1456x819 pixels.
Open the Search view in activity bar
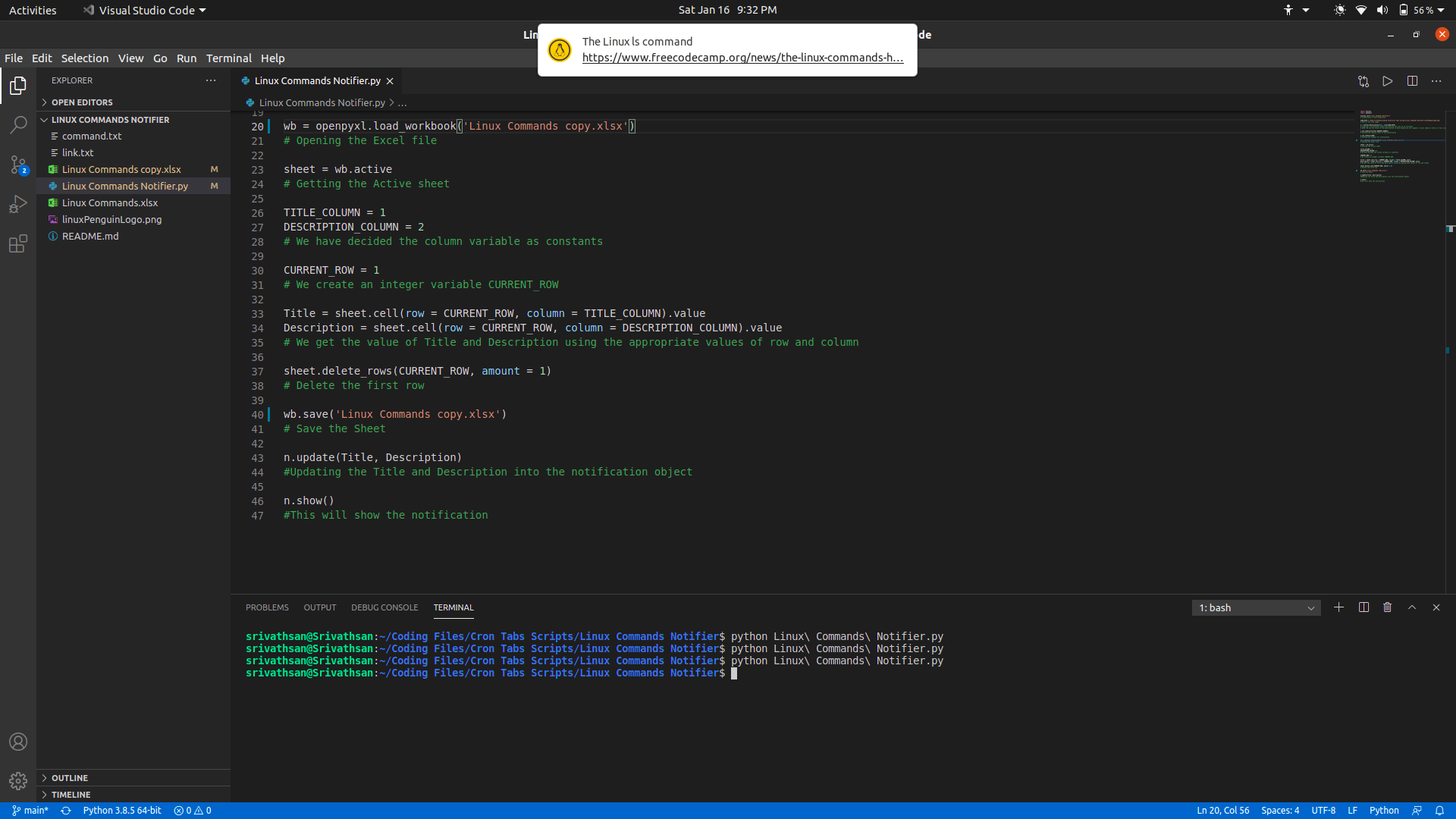click(x=18, y=125)
